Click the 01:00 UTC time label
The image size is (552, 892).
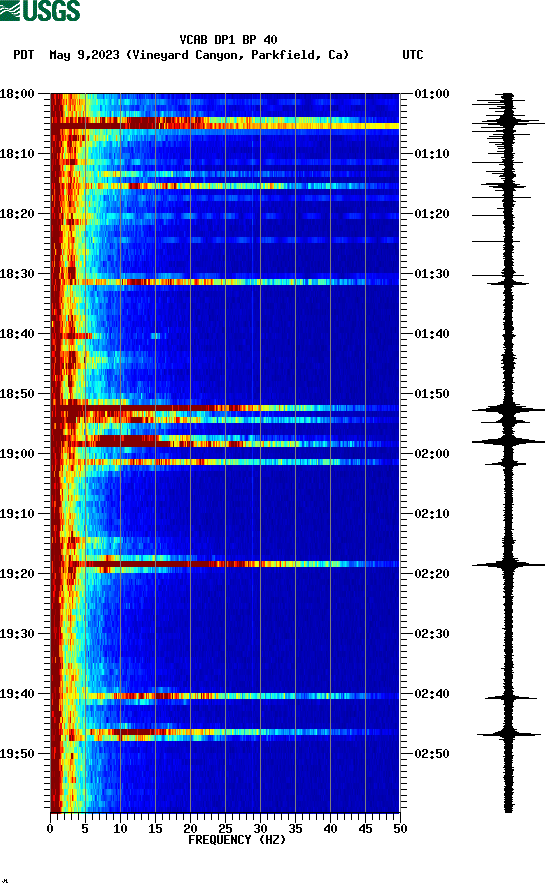click(x=432, y=94)
